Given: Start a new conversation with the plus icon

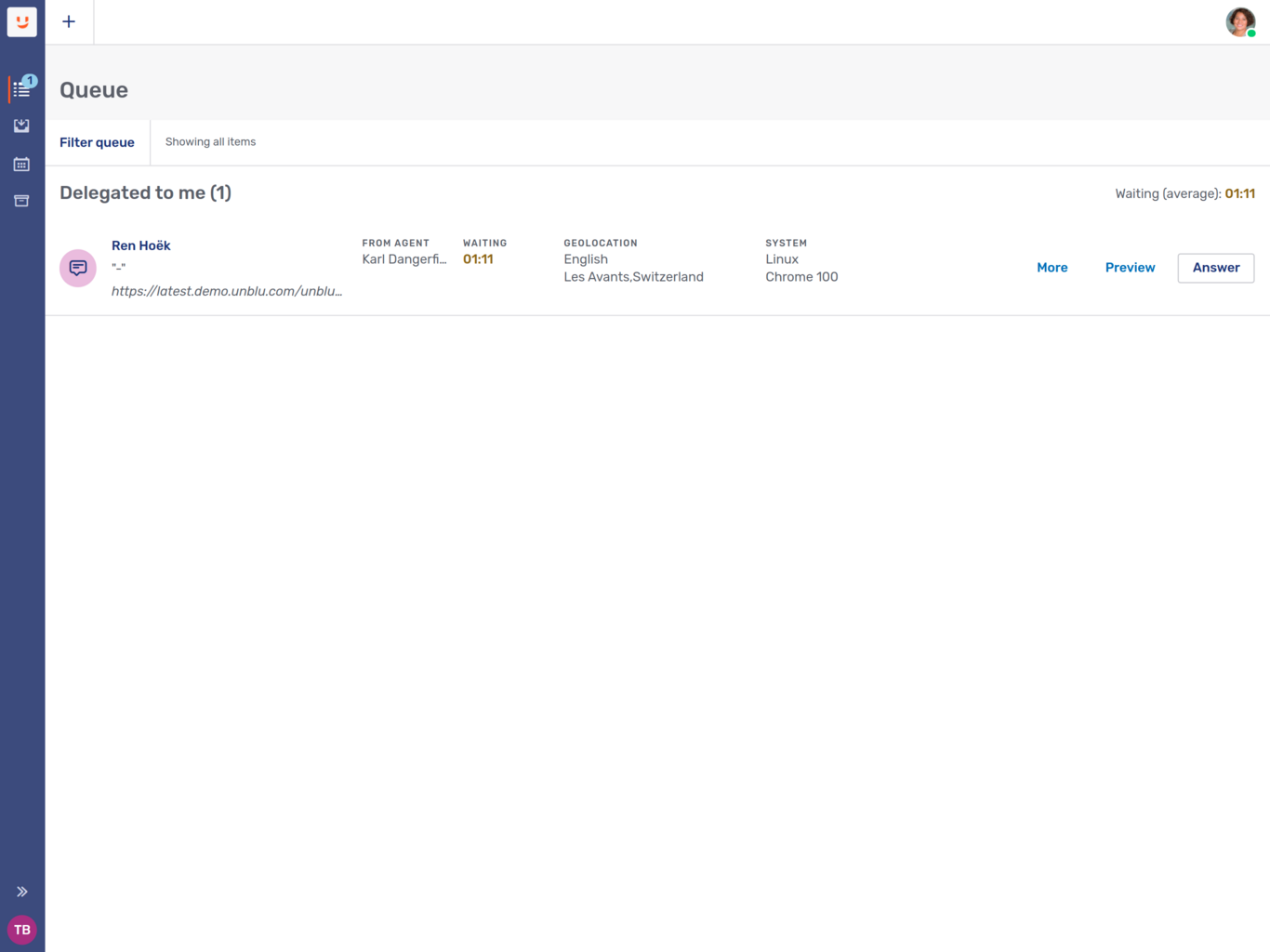Looking at the screenshot, I should (x=69, y=21).
